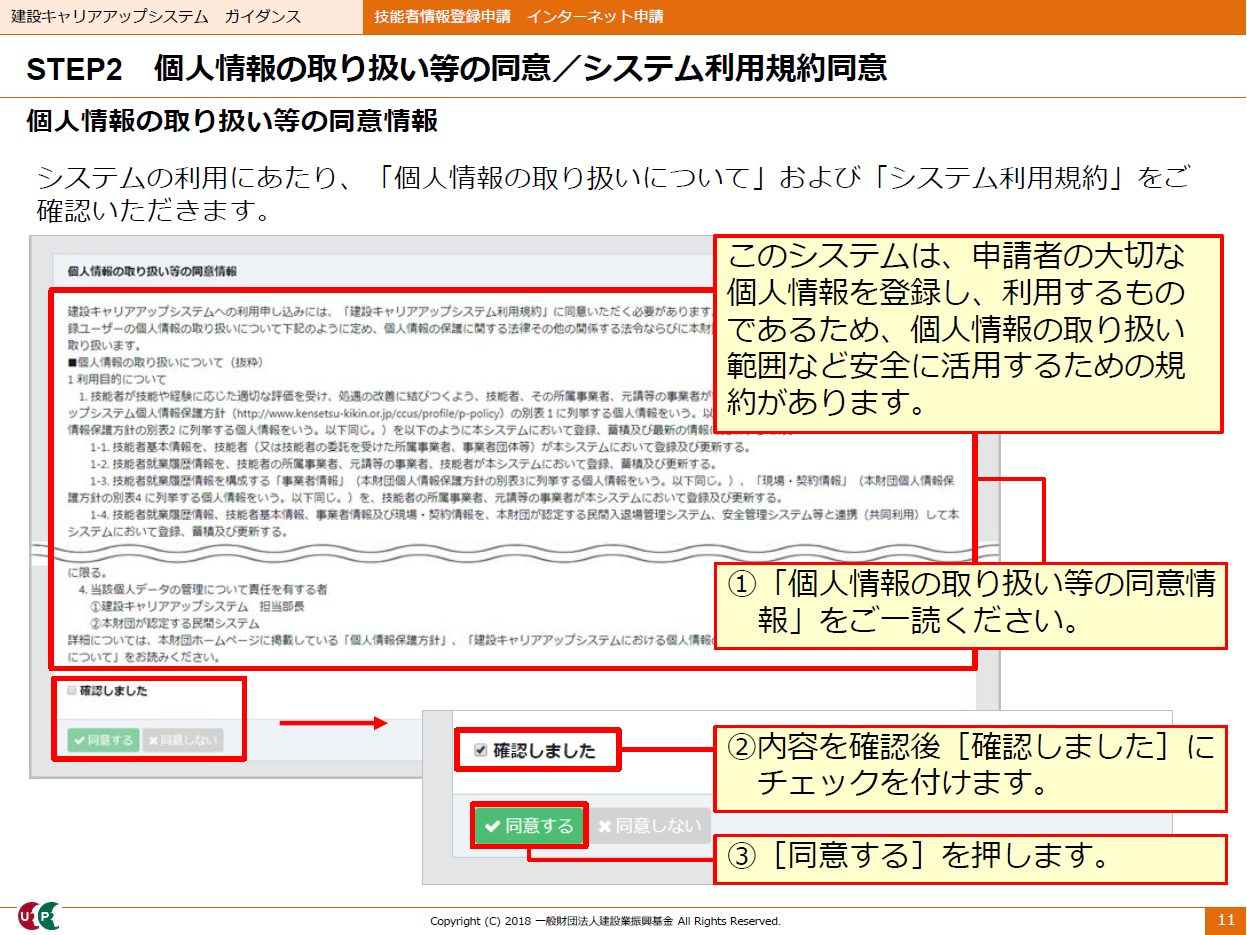Click the line 4. 当該個人データの管理について責任を有する者
1247x935 pixels.
[x=202, y=590]
